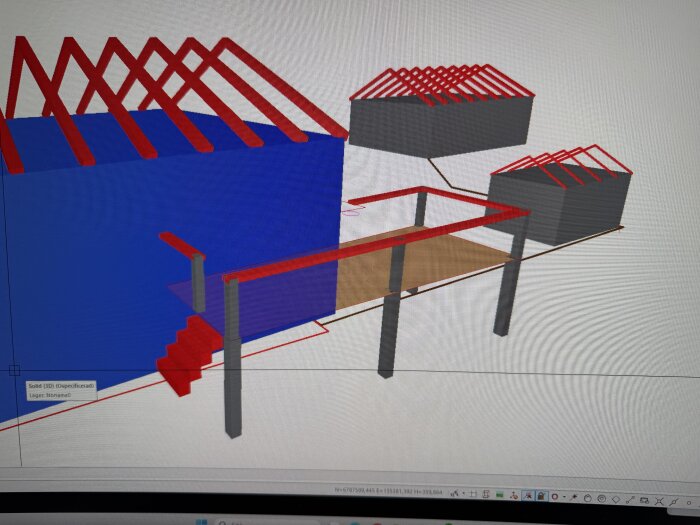Click the sheet-shaped icon right of the grid icon
Screen dimensions: 700x525
(x=486, y=494)
